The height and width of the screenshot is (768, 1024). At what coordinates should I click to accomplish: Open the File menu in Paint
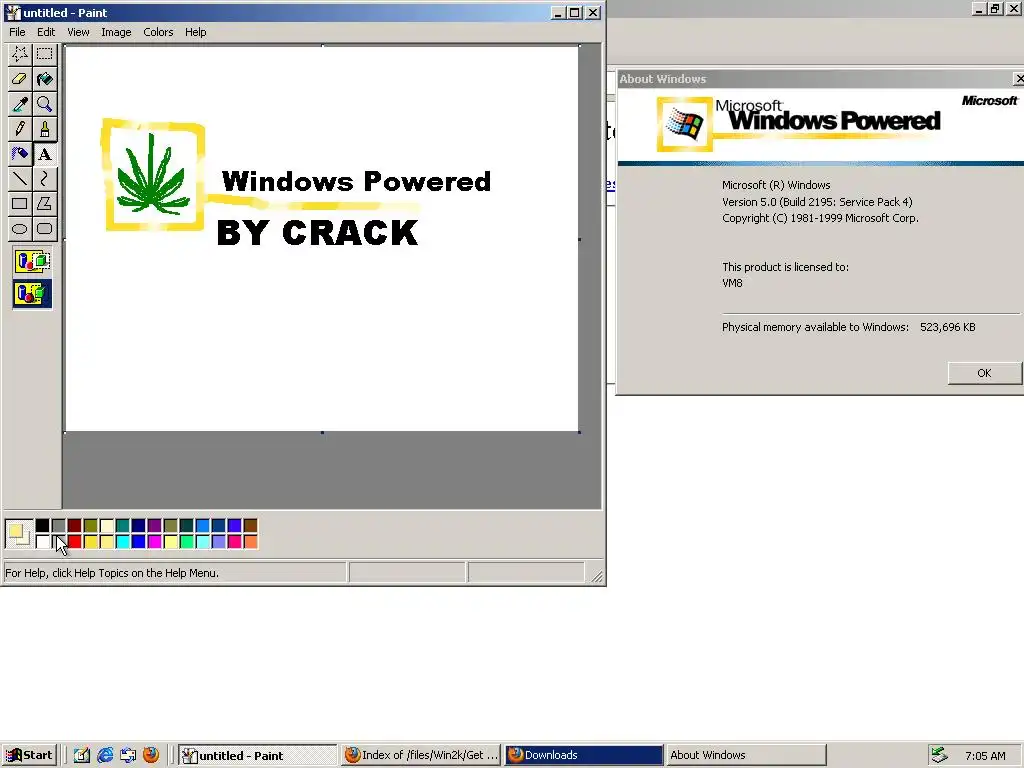point(17,32)
